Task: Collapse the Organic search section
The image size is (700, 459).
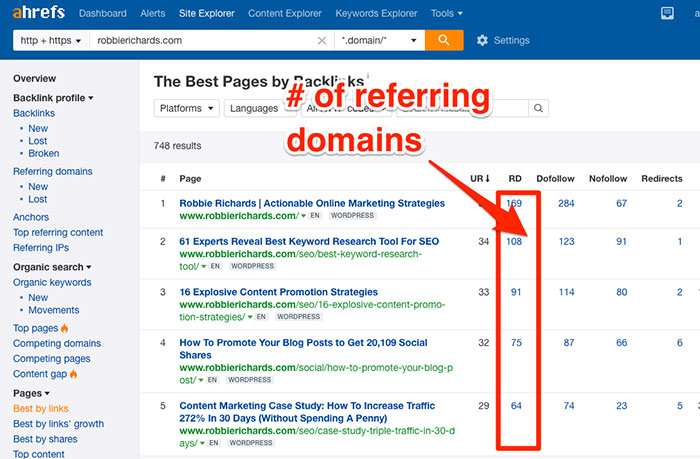Action: tap(52, 267)
